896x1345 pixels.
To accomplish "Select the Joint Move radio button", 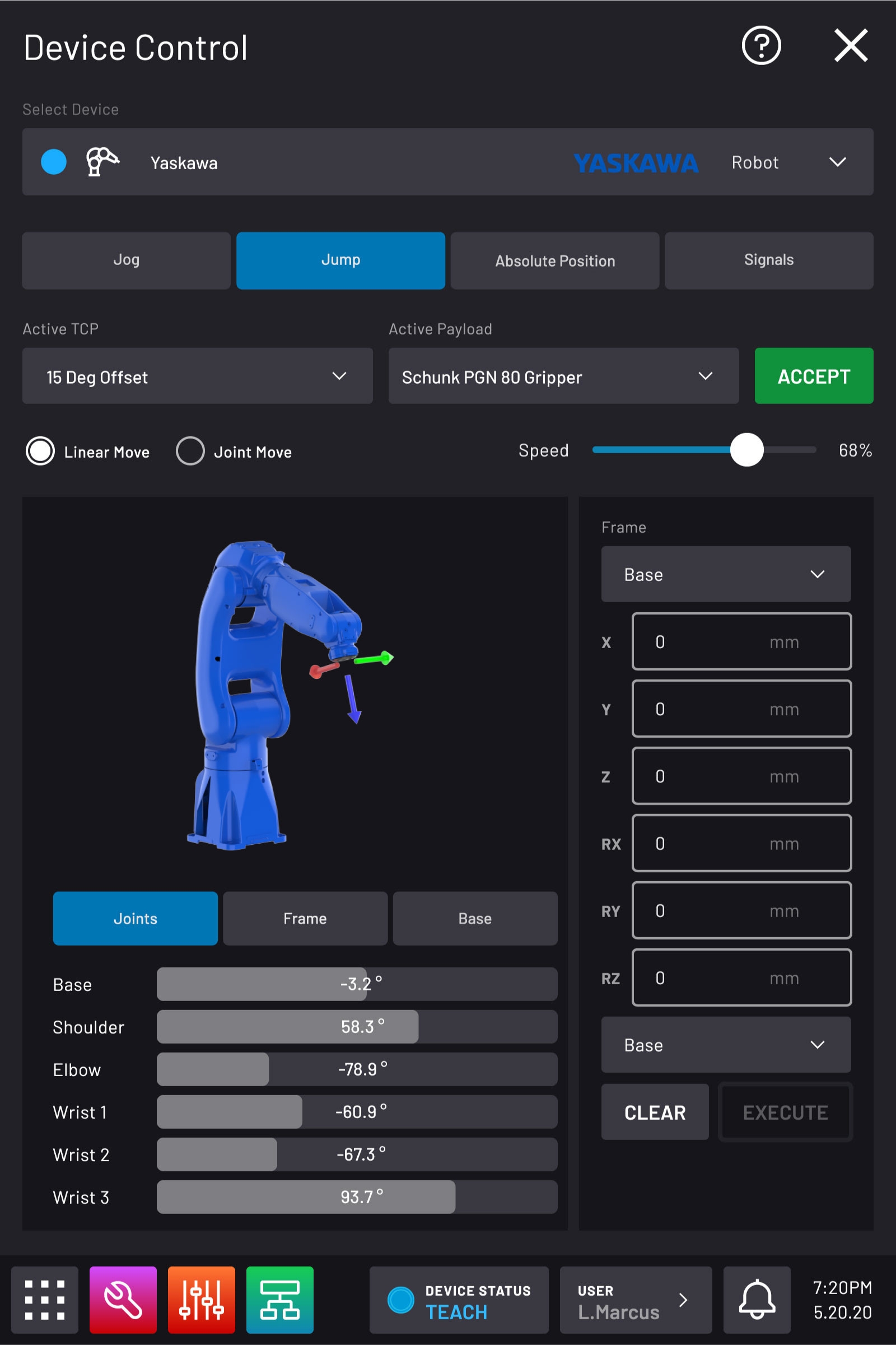I will pos(190,451).
